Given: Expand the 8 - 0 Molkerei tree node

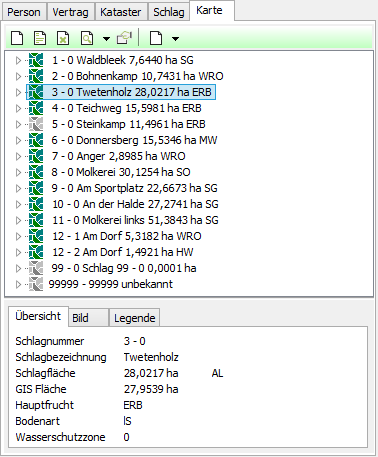Looking at the screenshot, I should 18,172.
